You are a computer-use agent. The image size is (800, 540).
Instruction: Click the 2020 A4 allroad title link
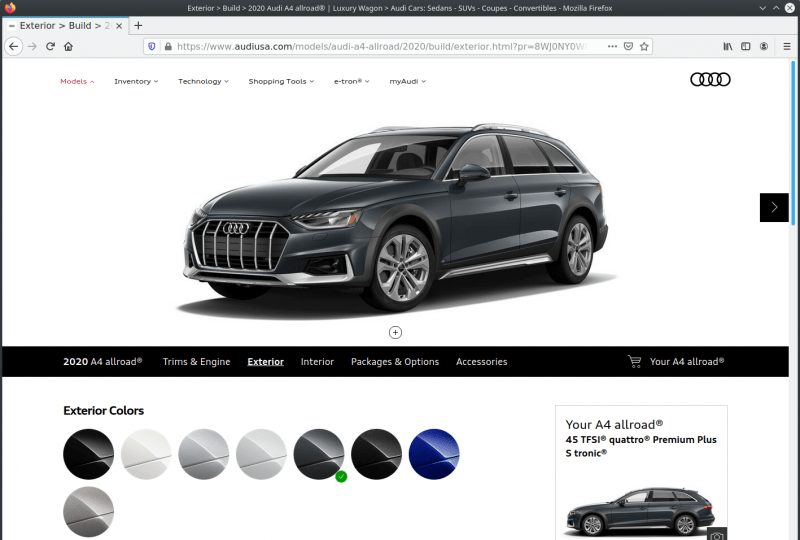click(x=103, y=362)
